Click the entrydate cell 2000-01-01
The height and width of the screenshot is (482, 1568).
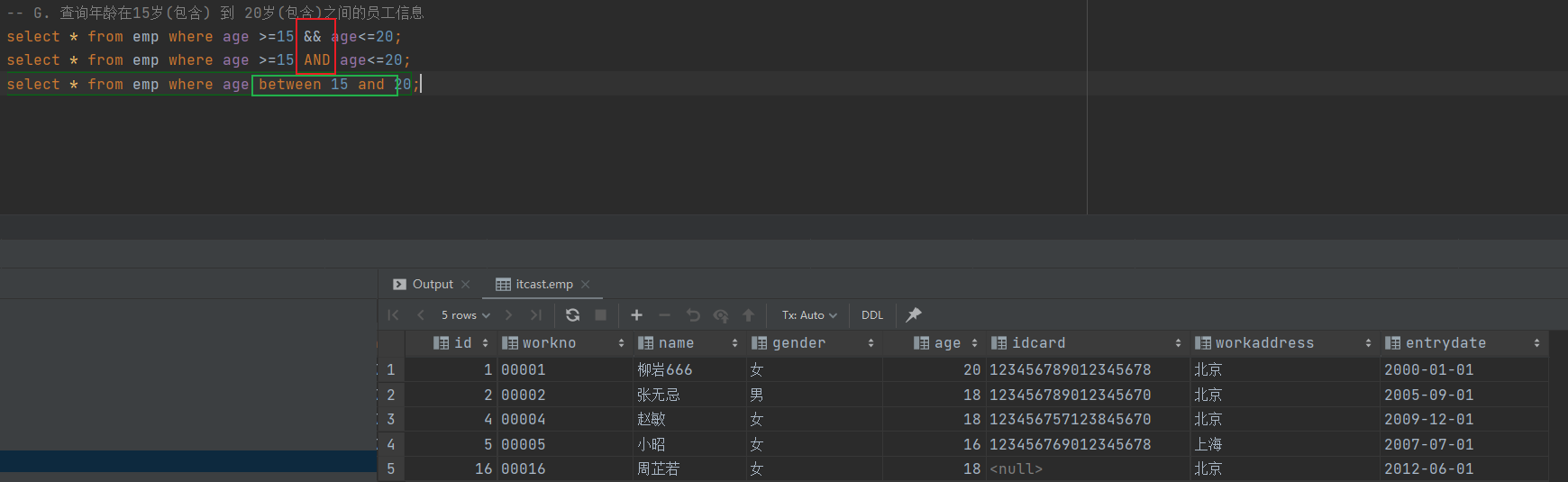(1463, 370)
